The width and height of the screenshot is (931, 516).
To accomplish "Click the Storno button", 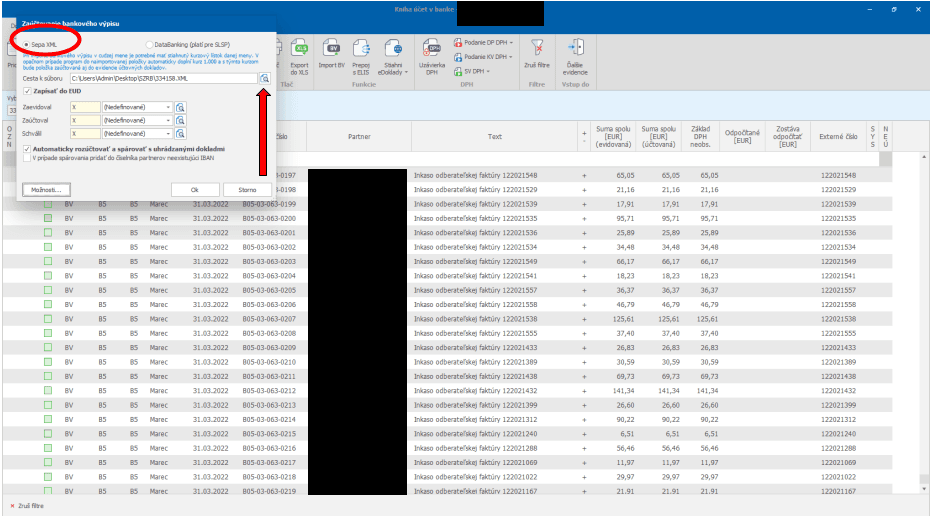I will click(247, 190).
